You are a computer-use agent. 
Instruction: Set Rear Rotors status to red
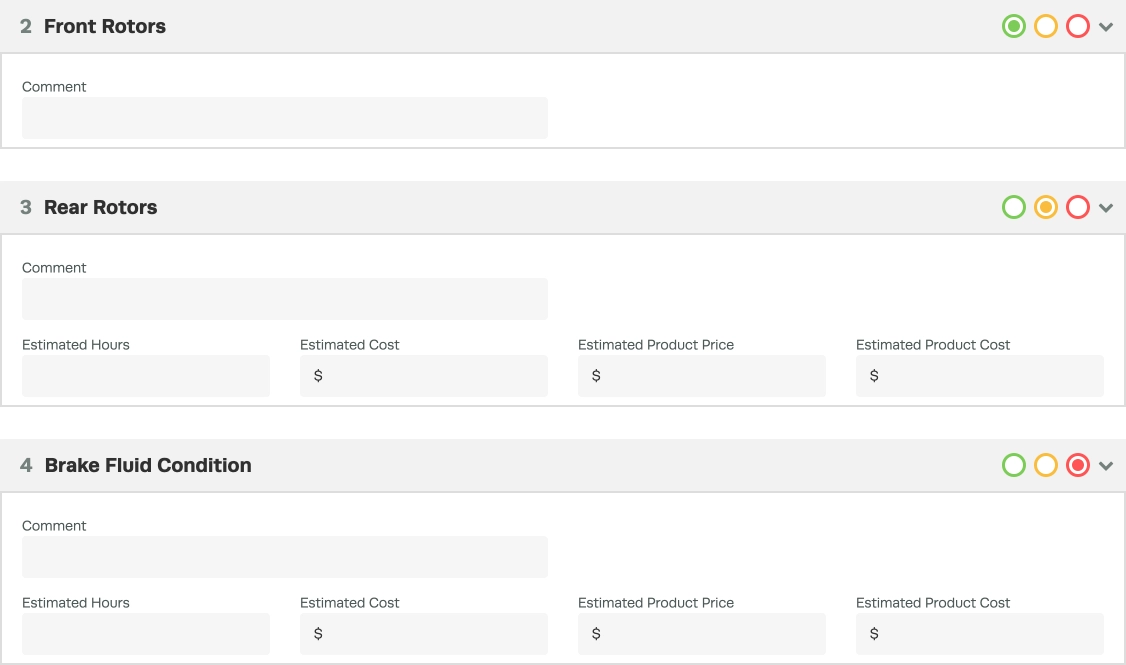tap(1078, 208)
